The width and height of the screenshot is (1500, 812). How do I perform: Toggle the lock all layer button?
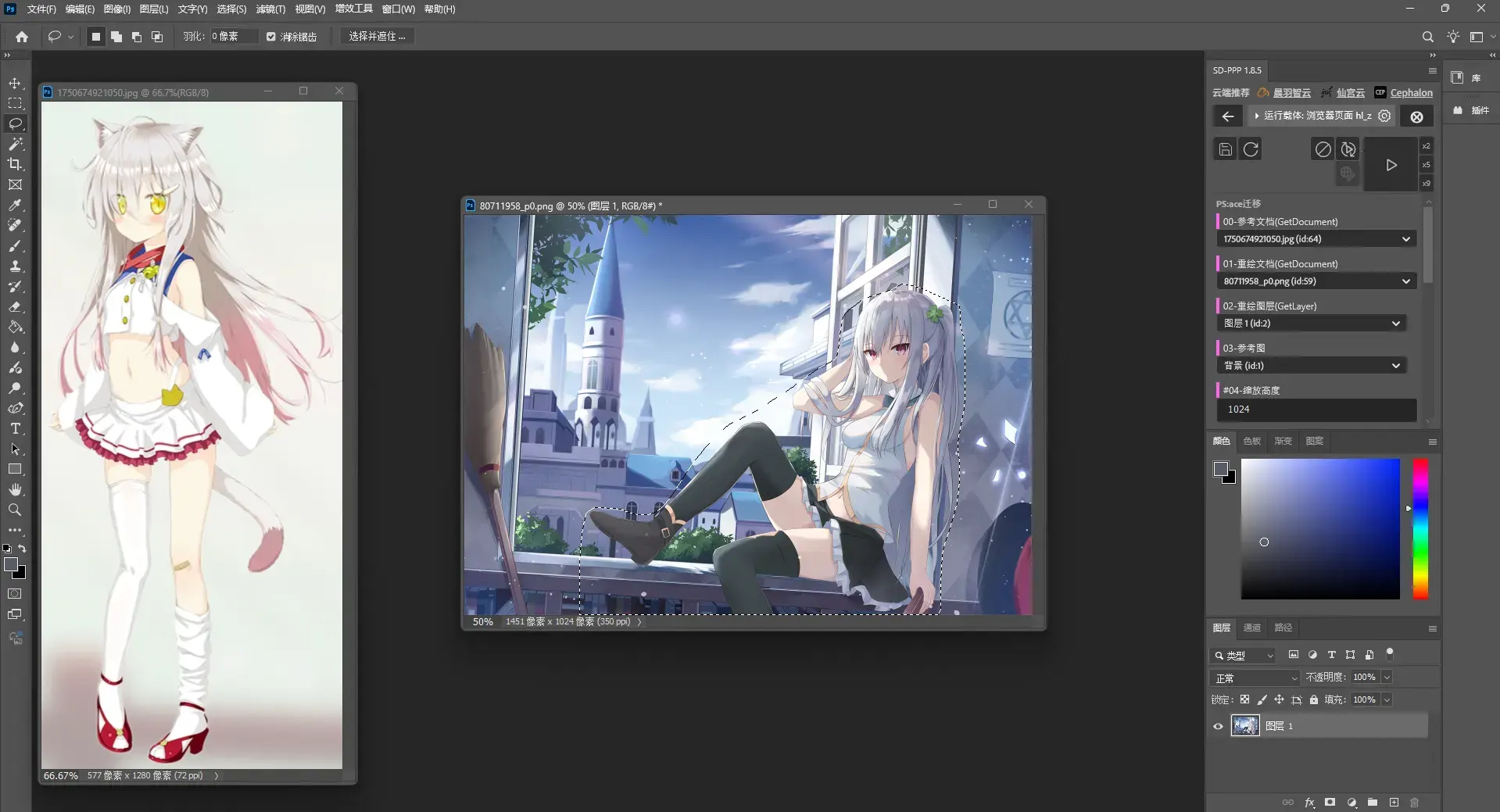point(1314,699)
